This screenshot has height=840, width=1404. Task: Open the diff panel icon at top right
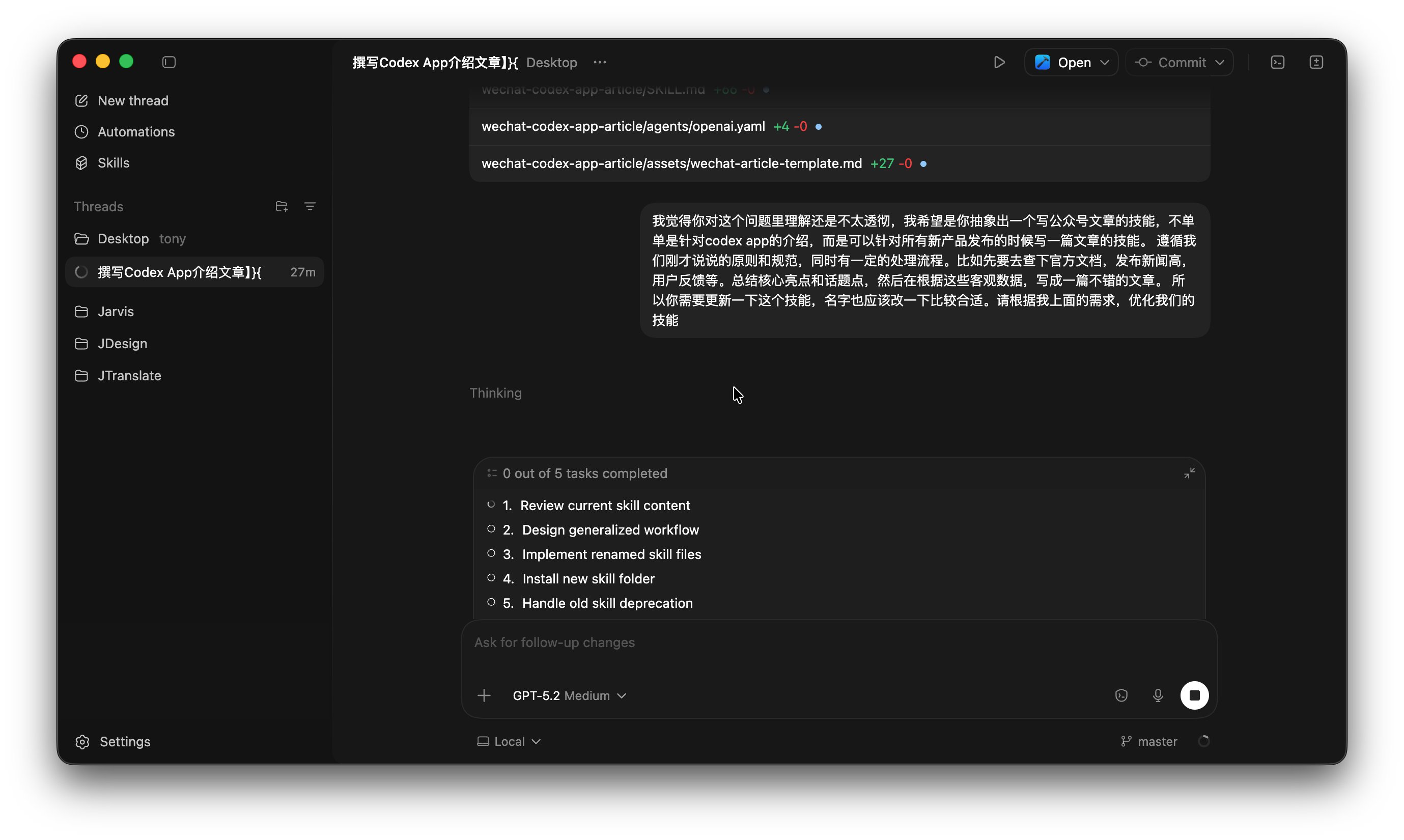[x=1316, y=62]
